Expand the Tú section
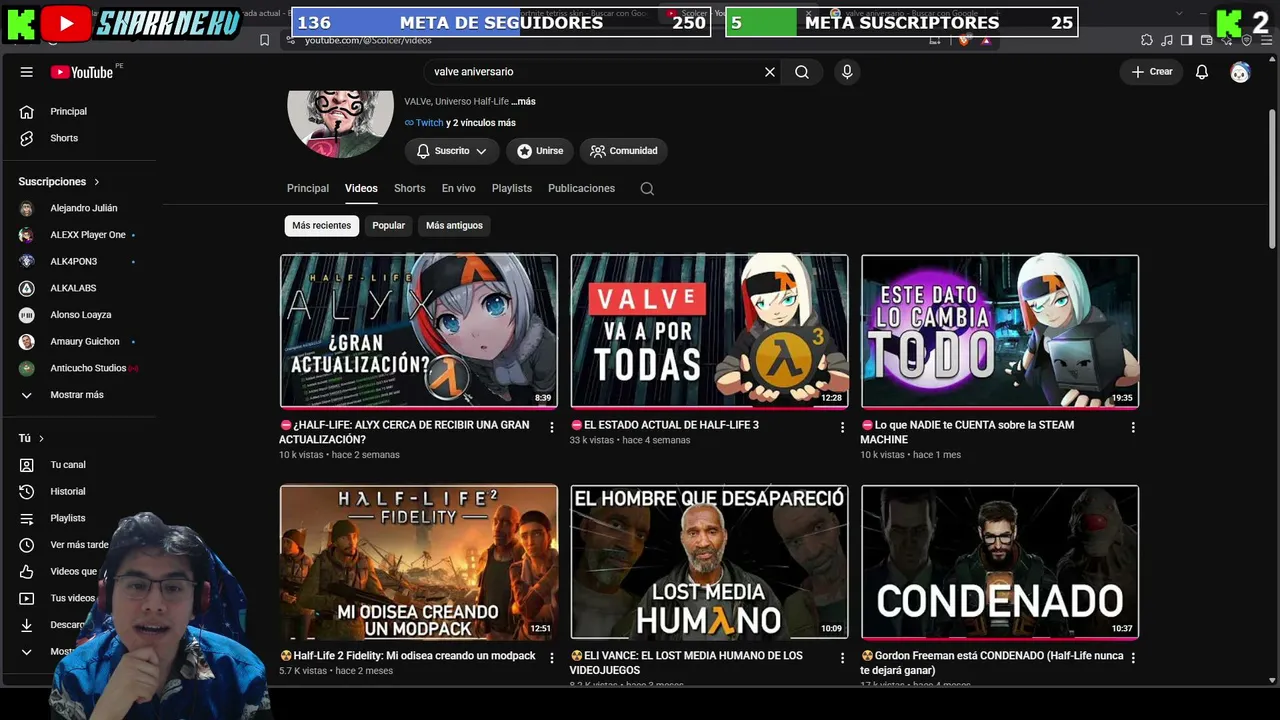Viewport: 1280px width, 720px height. [31, 438]
